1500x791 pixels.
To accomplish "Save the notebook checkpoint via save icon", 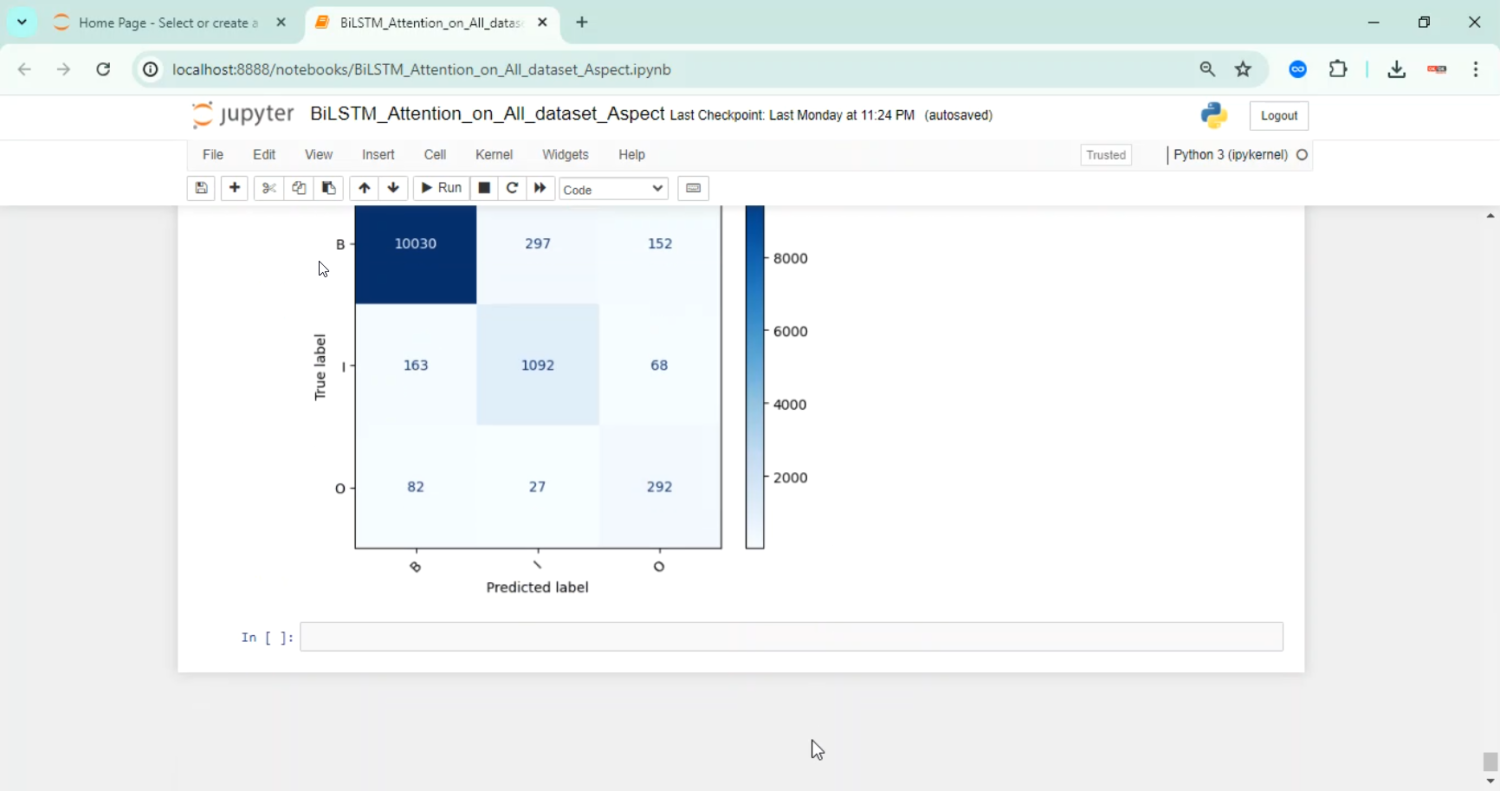I will coord(200,188).
